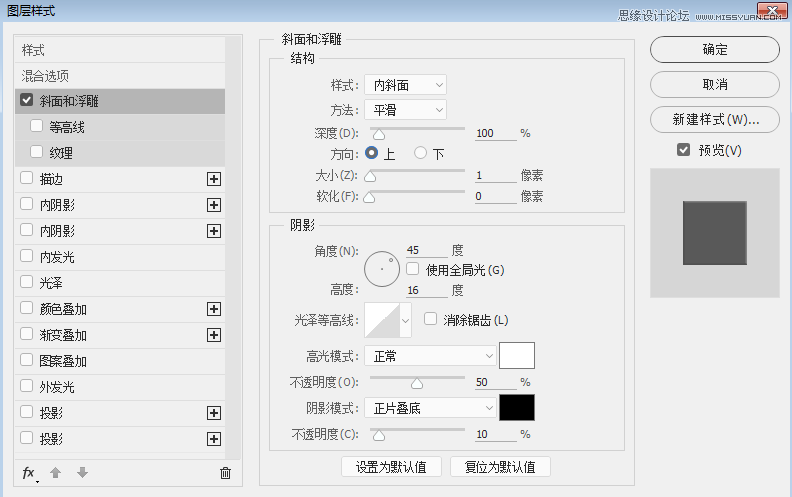
Task: Click plus icon next to 渐变叠加
Action: 214,335
